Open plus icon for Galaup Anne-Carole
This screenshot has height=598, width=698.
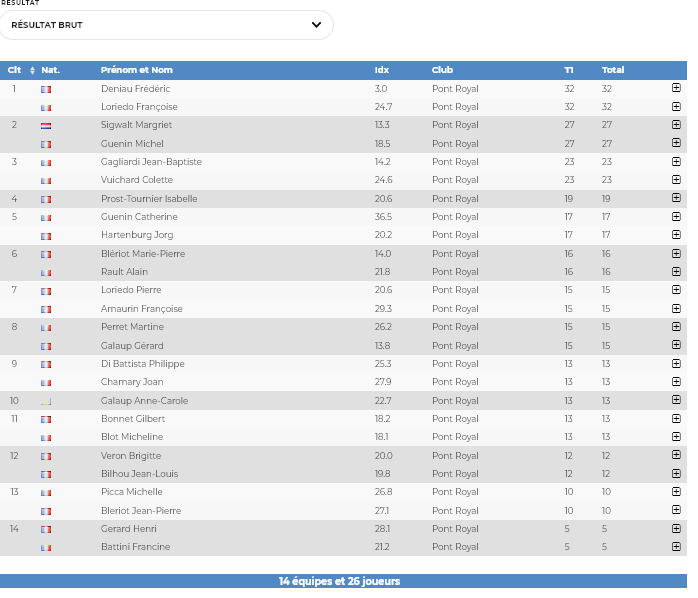pos(676,400)
